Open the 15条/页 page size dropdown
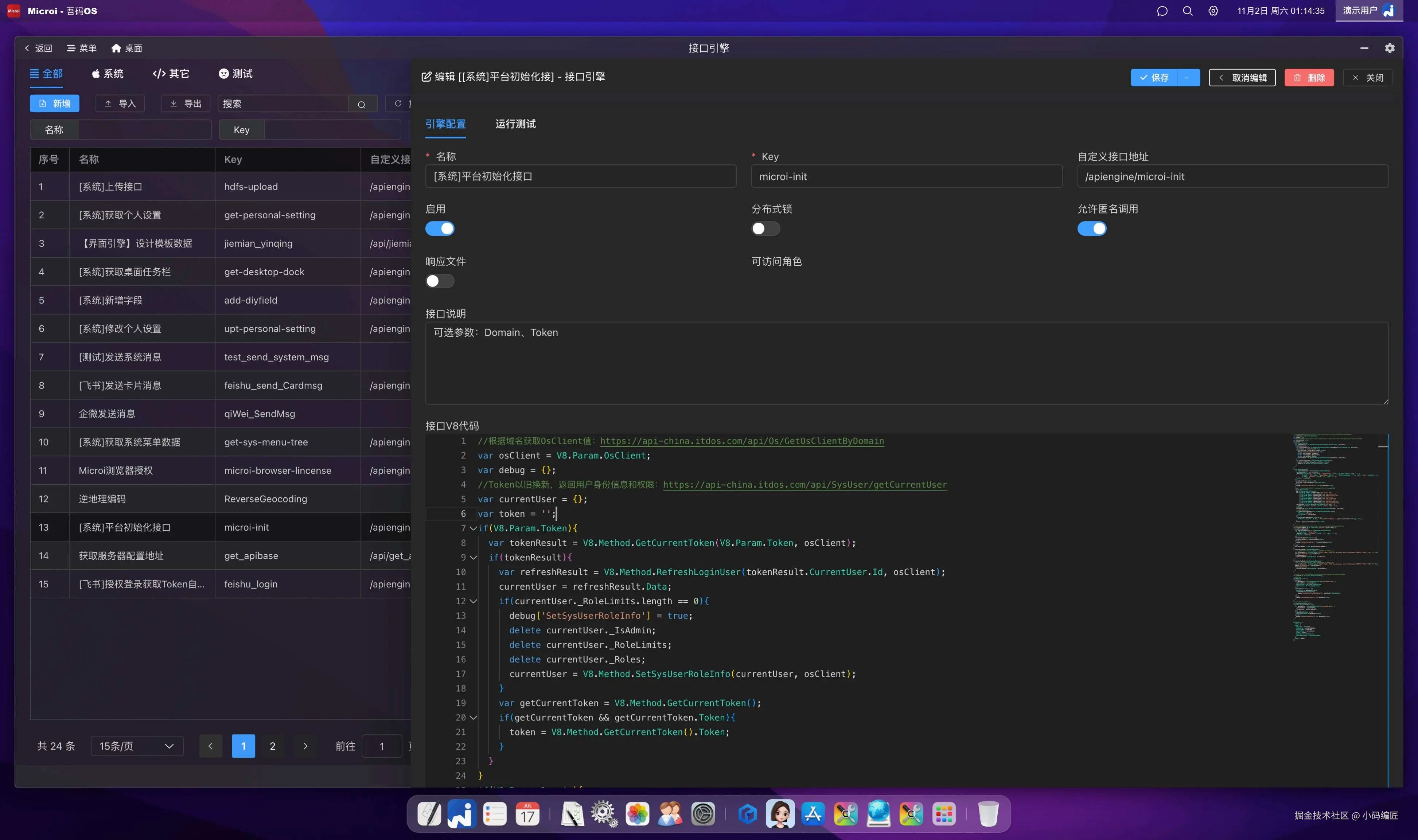This screenshot has width=1418, height=840. coord(136,746)
